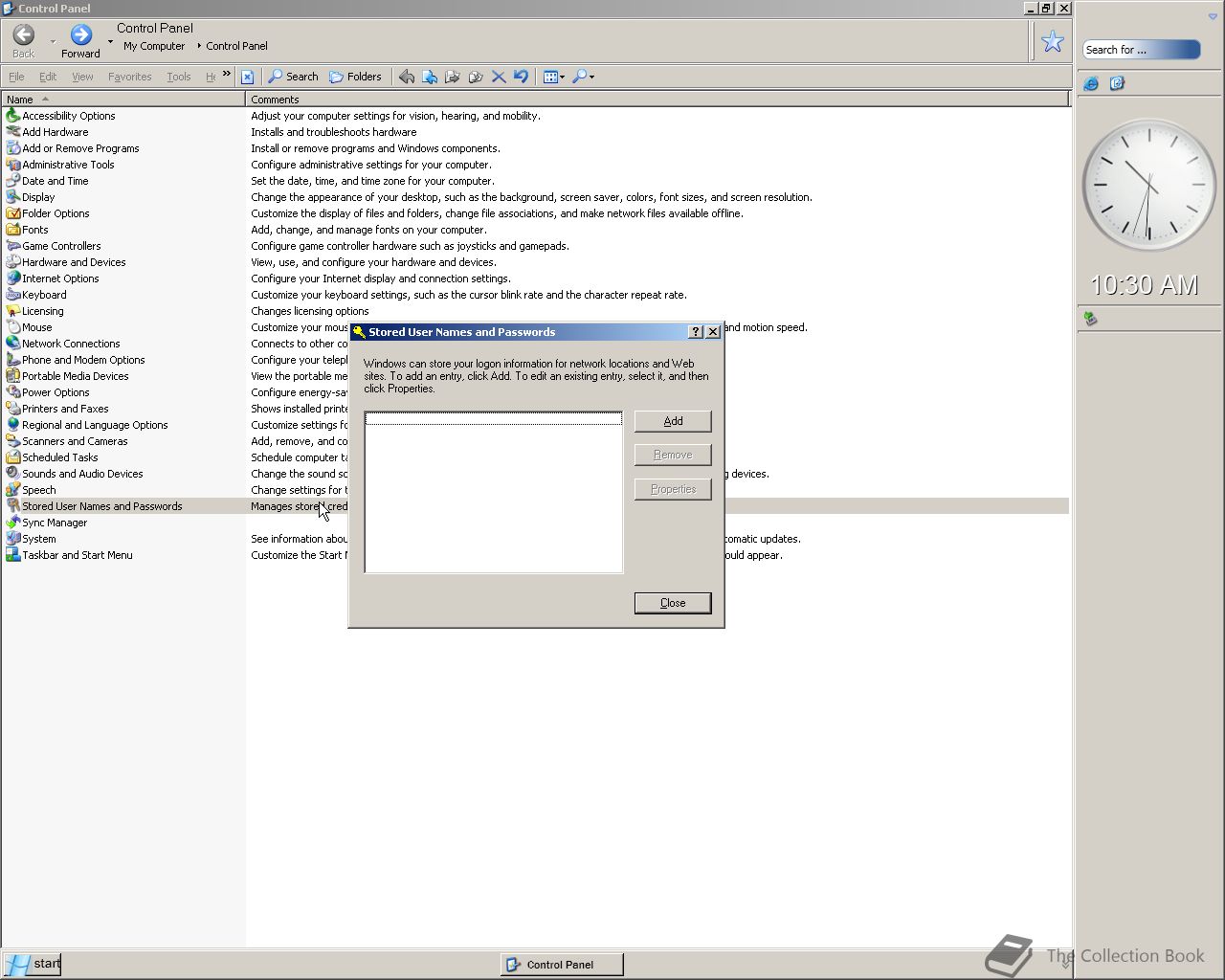
Task: Select the Internet Options icon
Action: tap(13, 278)
